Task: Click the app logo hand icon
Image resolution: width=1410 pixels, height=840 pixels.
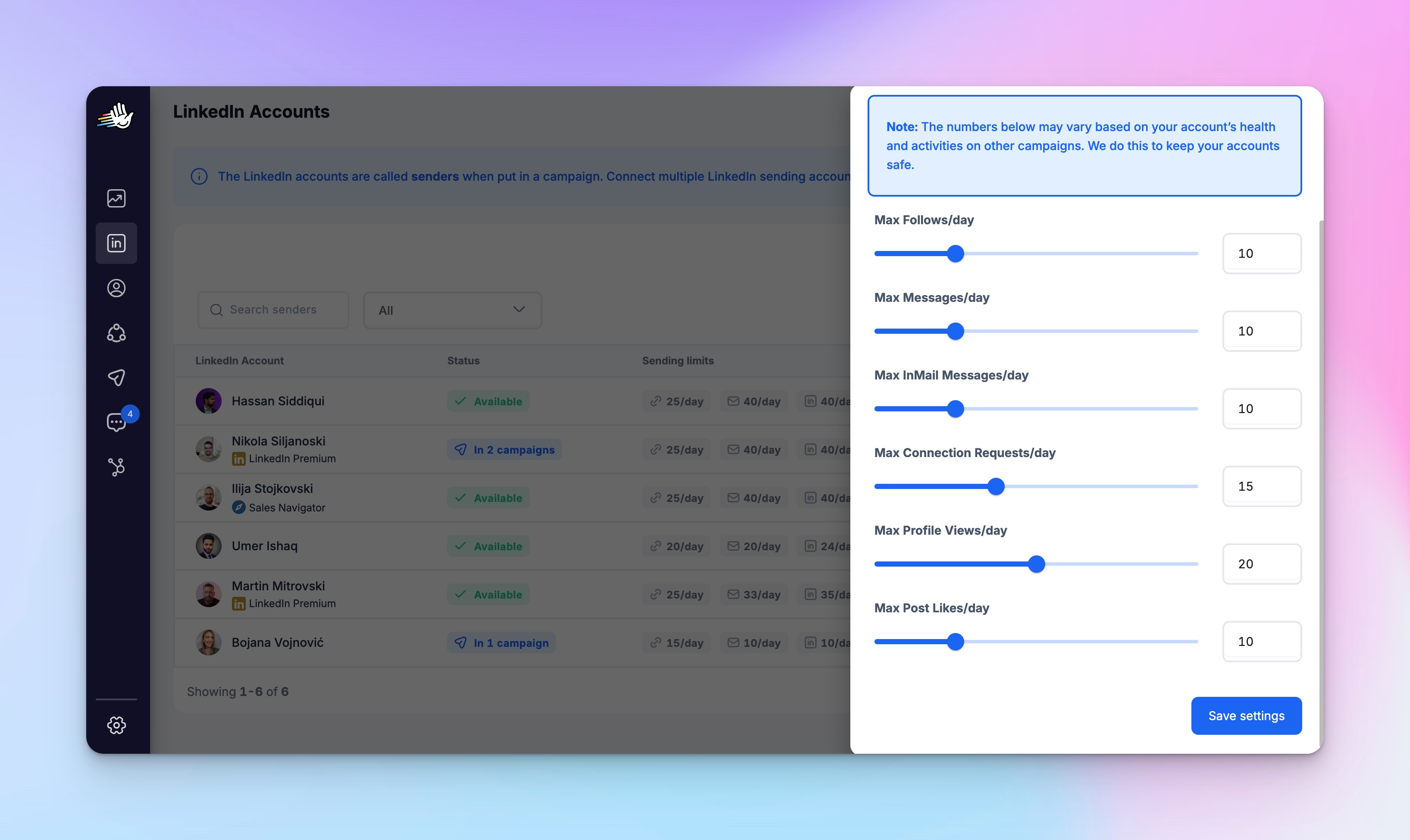Action: click(x=116, y=116)
